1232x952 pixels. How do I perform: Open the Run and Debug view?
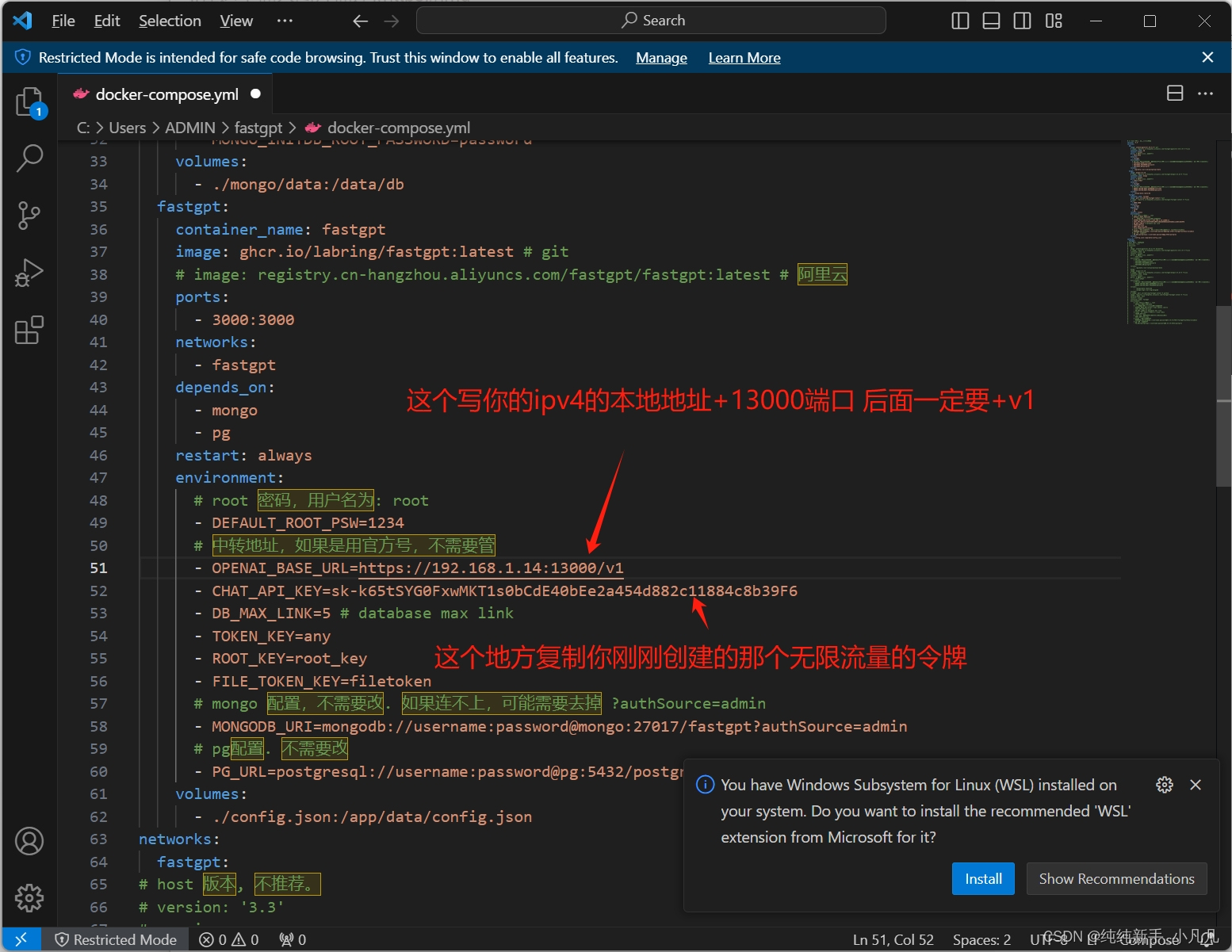click(29, 273)
